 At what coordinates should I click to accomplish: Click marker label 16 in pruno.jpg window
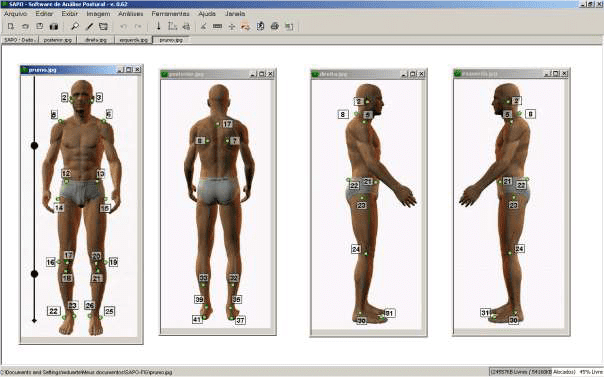[x=50, y=262]
